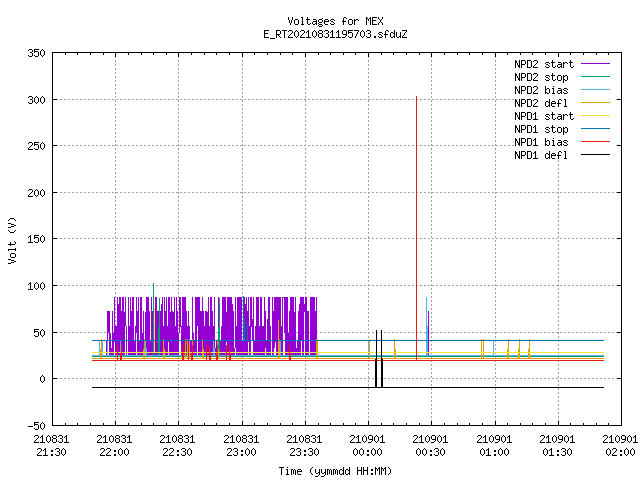This screenshot has width=640, height=480.
Task: Click the x-axis tick 210831 21:30
Action: click(x=51, y=446)
